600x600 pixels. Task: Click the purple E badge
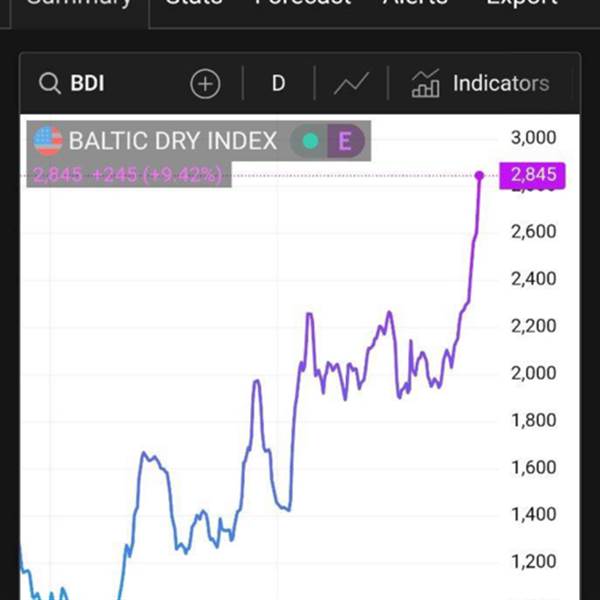coord(345,141)
